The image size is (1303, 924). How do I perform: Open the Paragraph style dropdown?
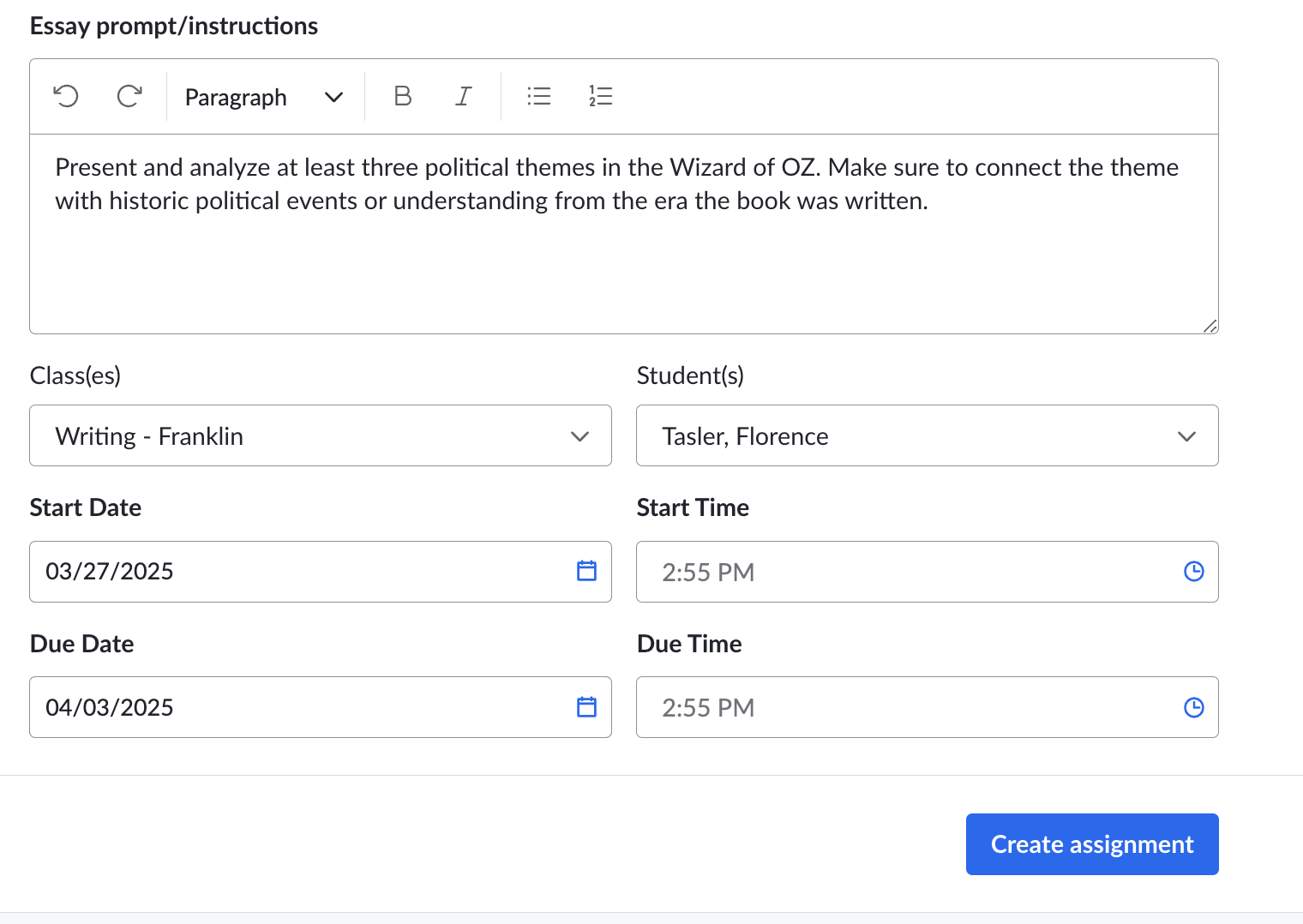click(264, 97)
